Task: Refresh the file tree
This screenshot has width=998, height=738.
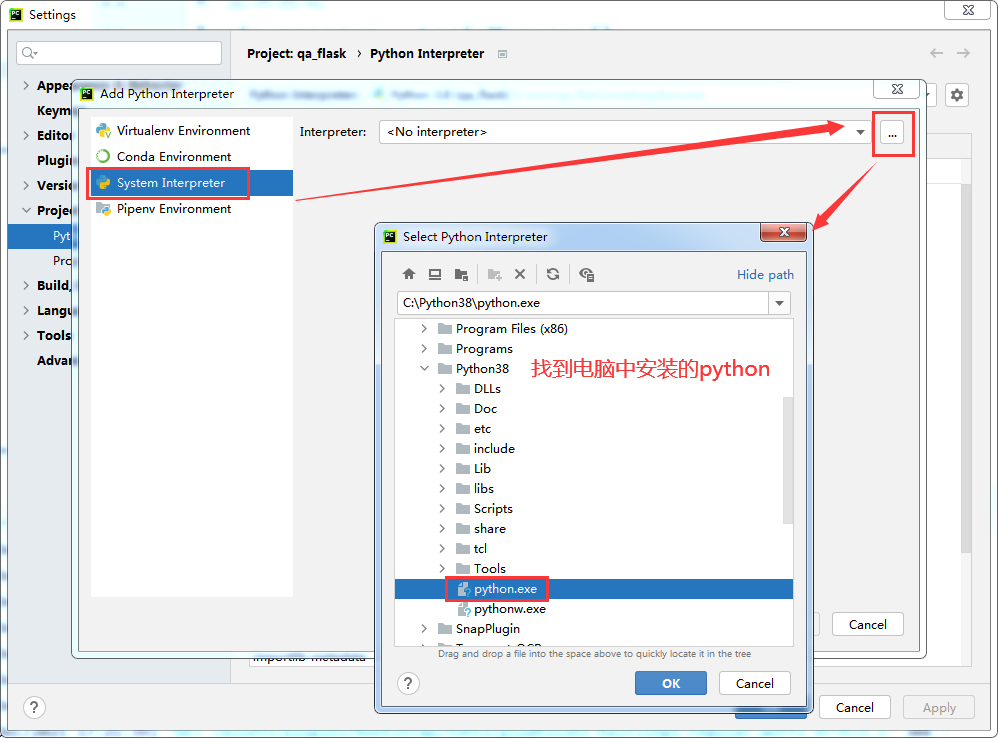Action: (553, 274)
